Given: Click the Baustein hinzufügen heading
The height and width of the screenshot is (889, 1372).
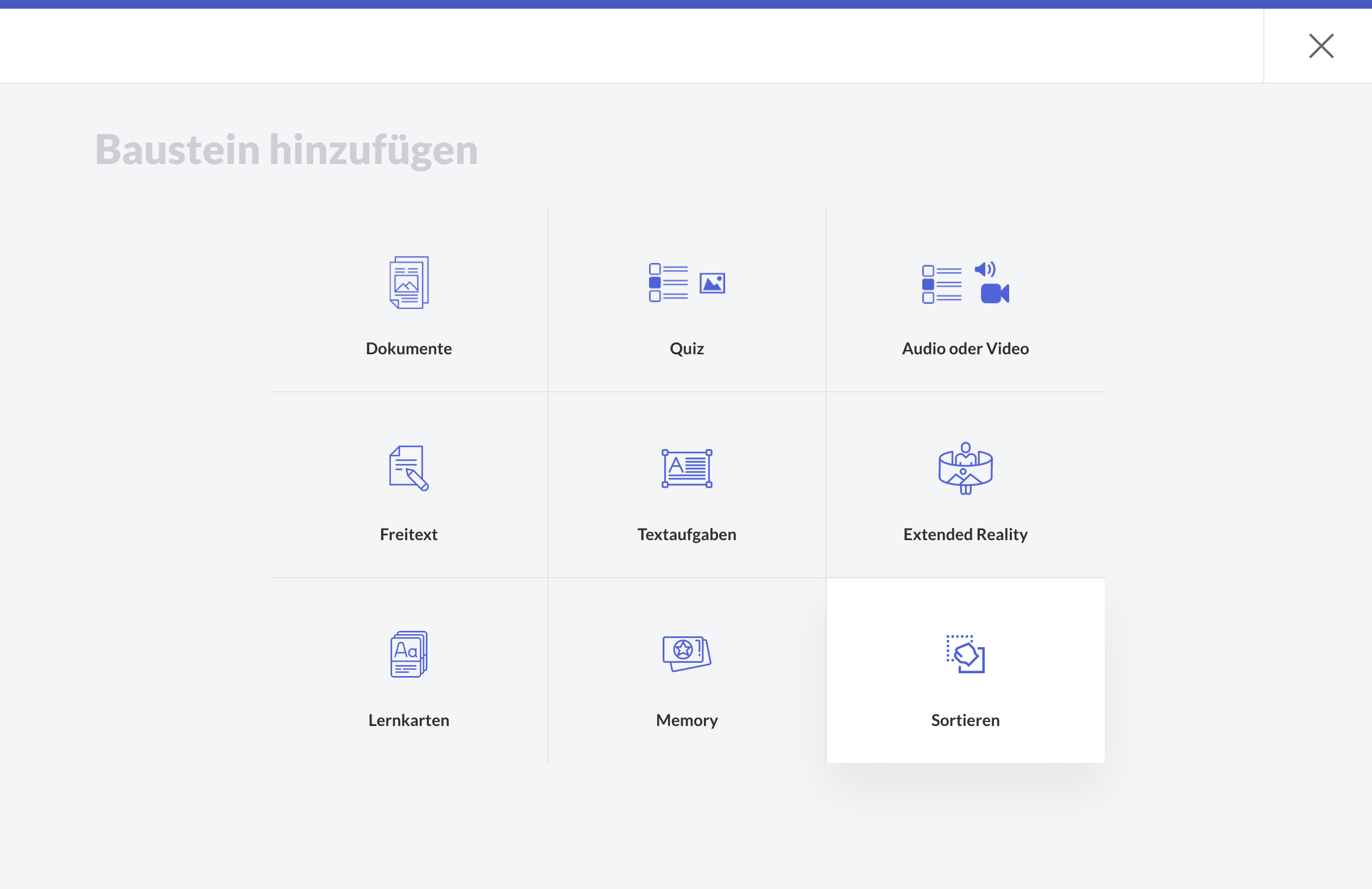Looking at the screenshot, I should tap(286, 150).
